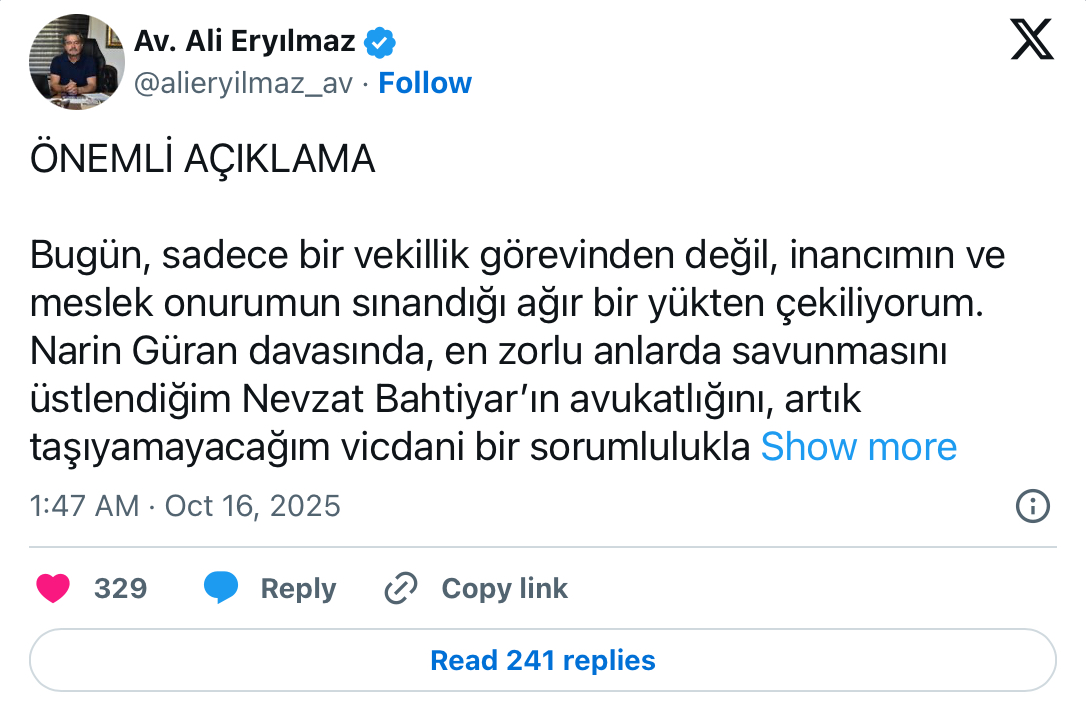Click the Nevzat Bahtiyar'ın avukatlığını text line

pyautogui.click(x=446, y=400)
